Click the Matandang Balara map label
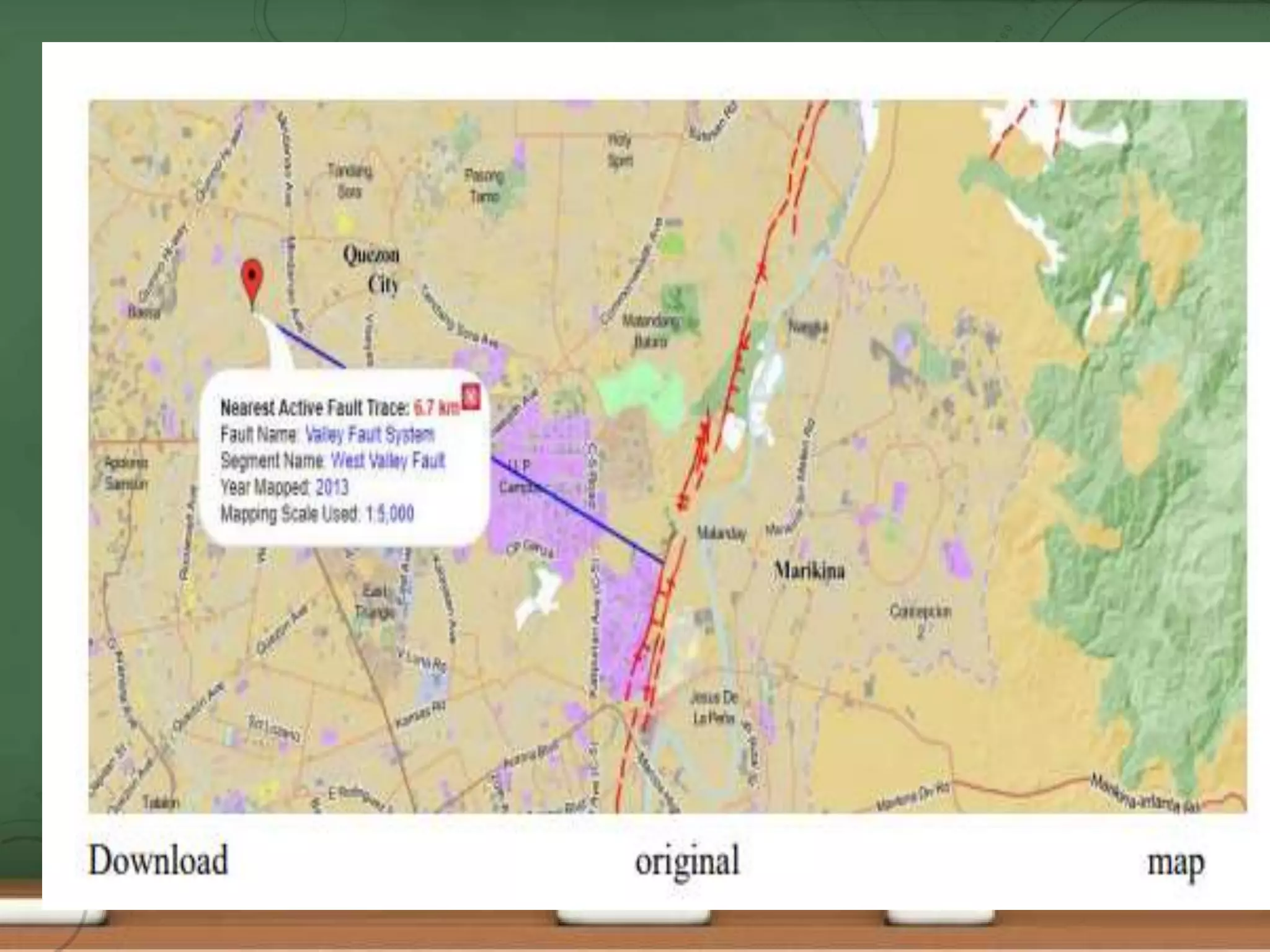 (x=651, y=331)
